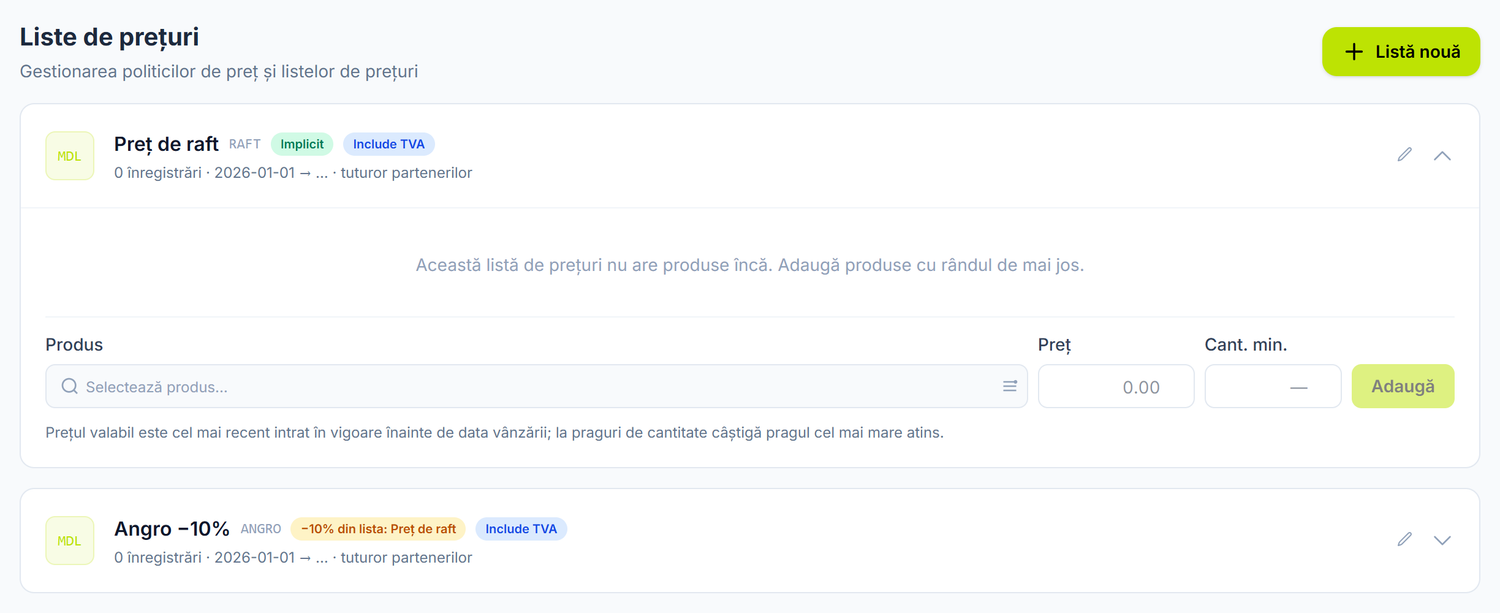Create a new list with Listă nouă
Screen dimensions: 1500x613
[x=1401, y=52]
